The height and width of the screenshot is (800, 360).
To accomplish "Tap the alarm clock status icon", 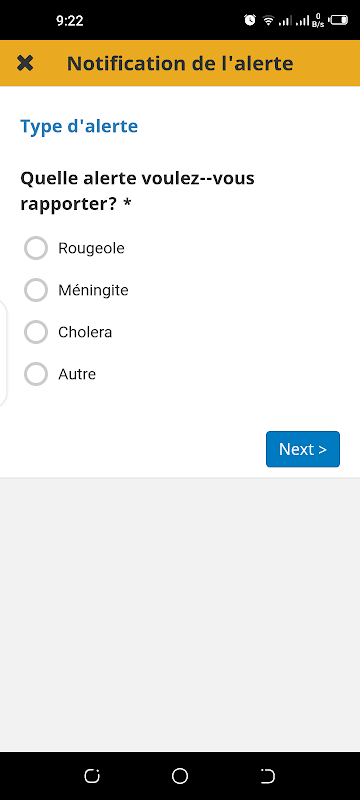I will tap(250, 20).
